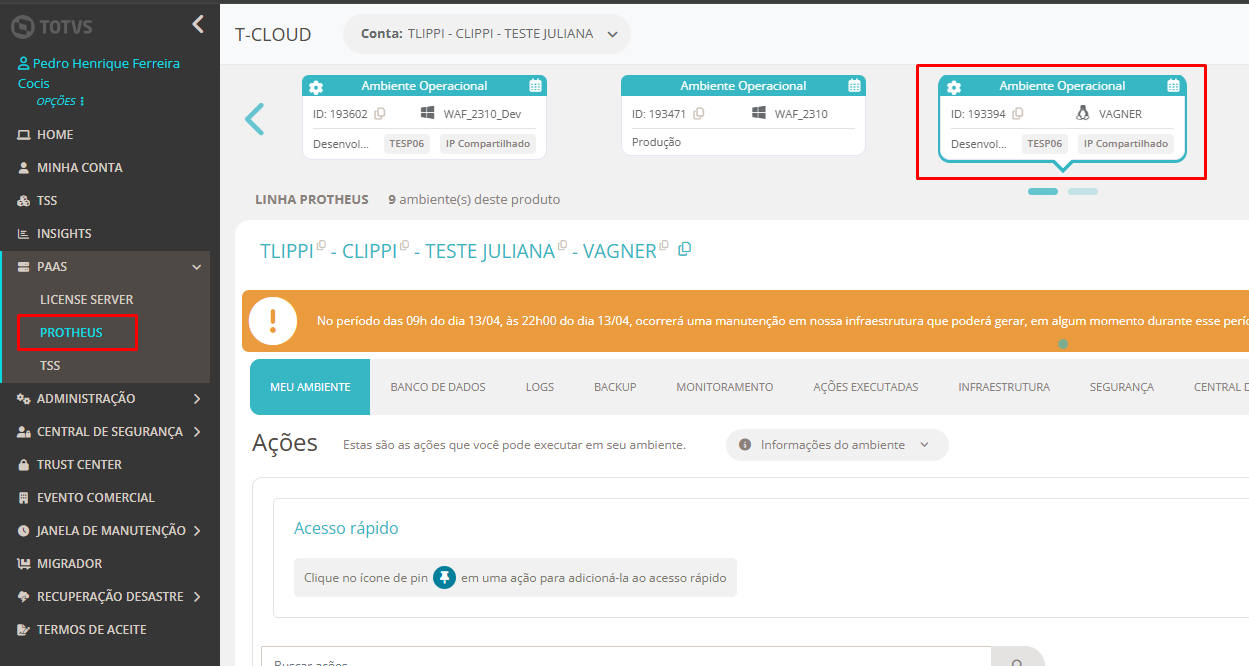
Task: Copy CLIPPI name with its small icon
Action: [x=404, y=245]
